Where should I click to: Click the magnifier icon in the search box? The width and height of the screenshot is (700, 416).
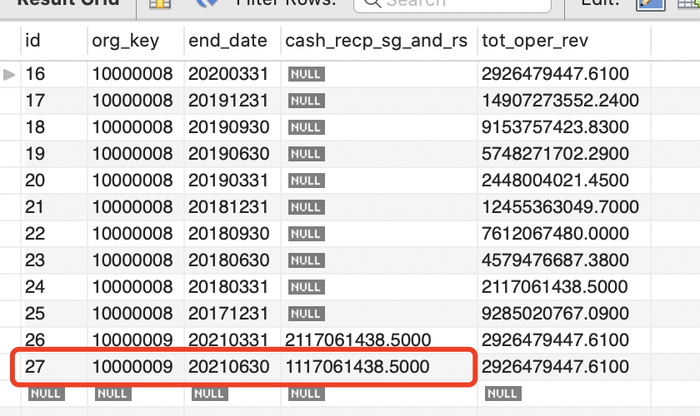(369, 4)
